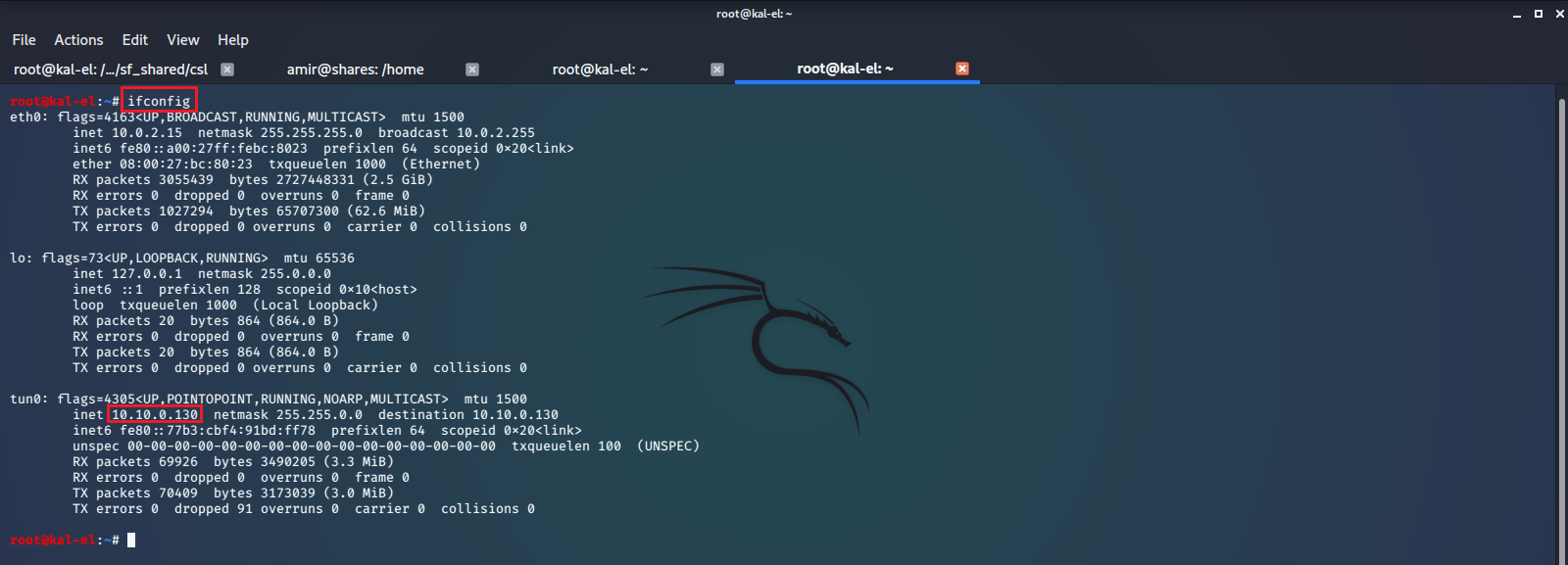Click the cursor at the bottom prompt
The image size is (1568, 565).
131,540
